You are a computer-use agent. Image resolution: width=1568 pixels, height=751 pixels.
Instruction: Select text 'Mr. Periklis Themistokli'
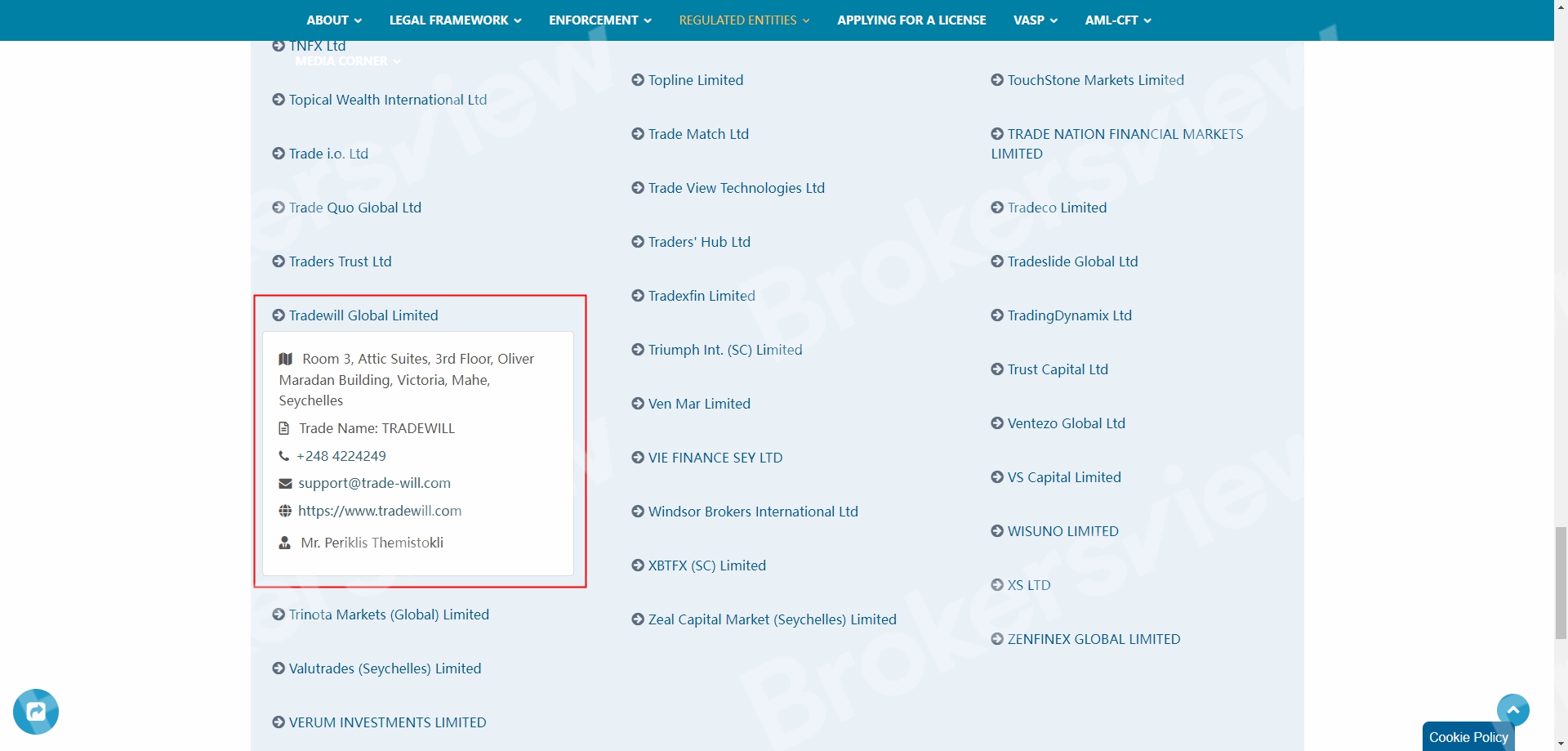tap(372, 543)
